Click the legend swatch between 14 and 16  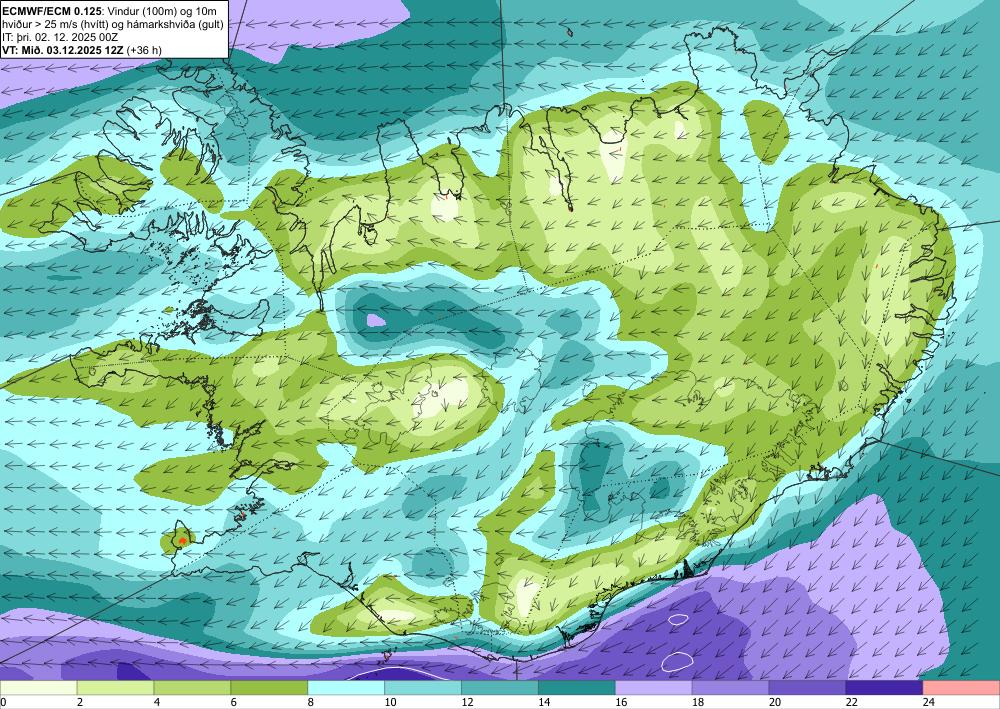(x=577, y=688)
